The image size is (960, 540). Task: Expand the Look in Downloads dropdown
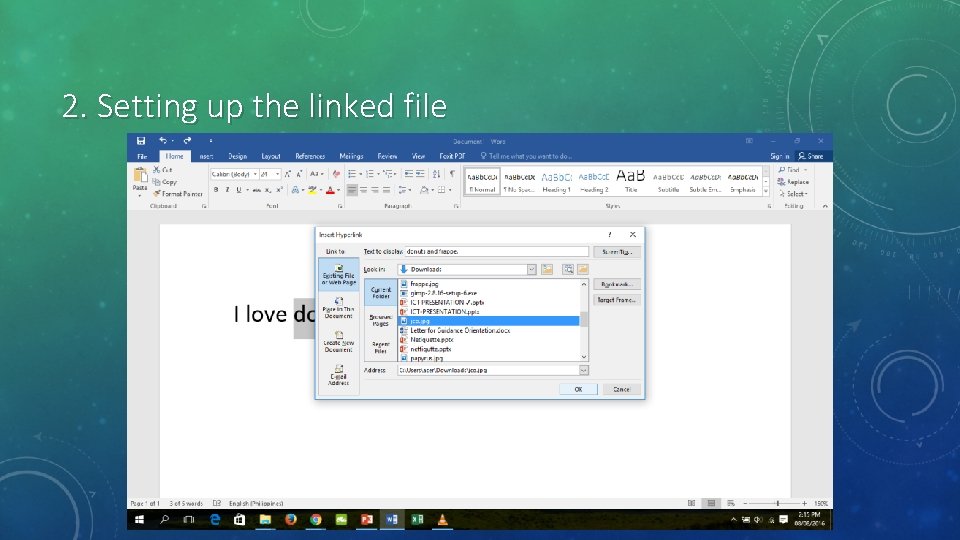click(531, 269)
